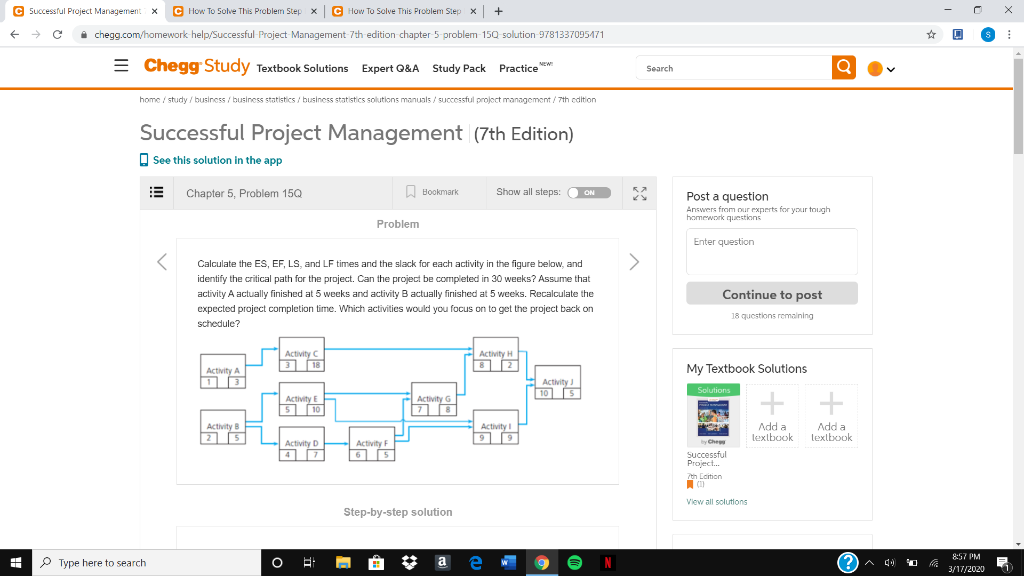Click the home breadcrumb link

pos(150,100)
